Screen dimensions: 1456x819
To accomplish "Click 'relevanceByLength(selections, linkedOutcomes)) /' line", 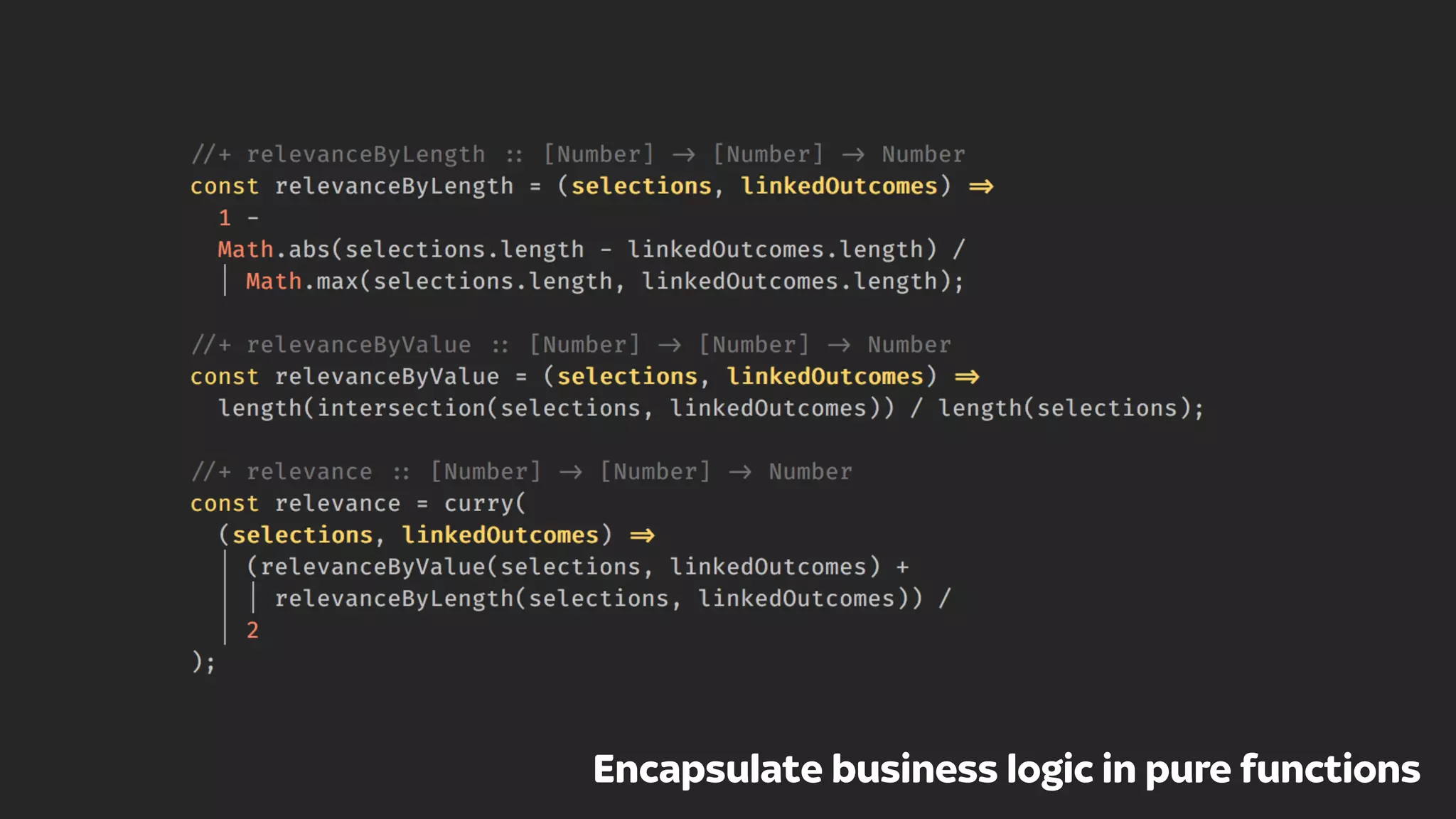I will [613, 599].
